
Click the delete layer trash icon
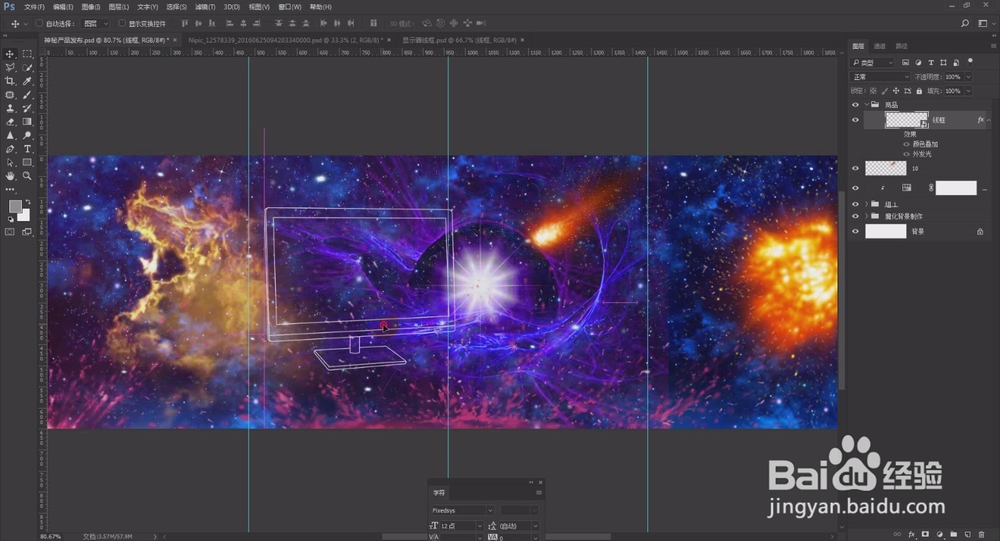(981, 534)
